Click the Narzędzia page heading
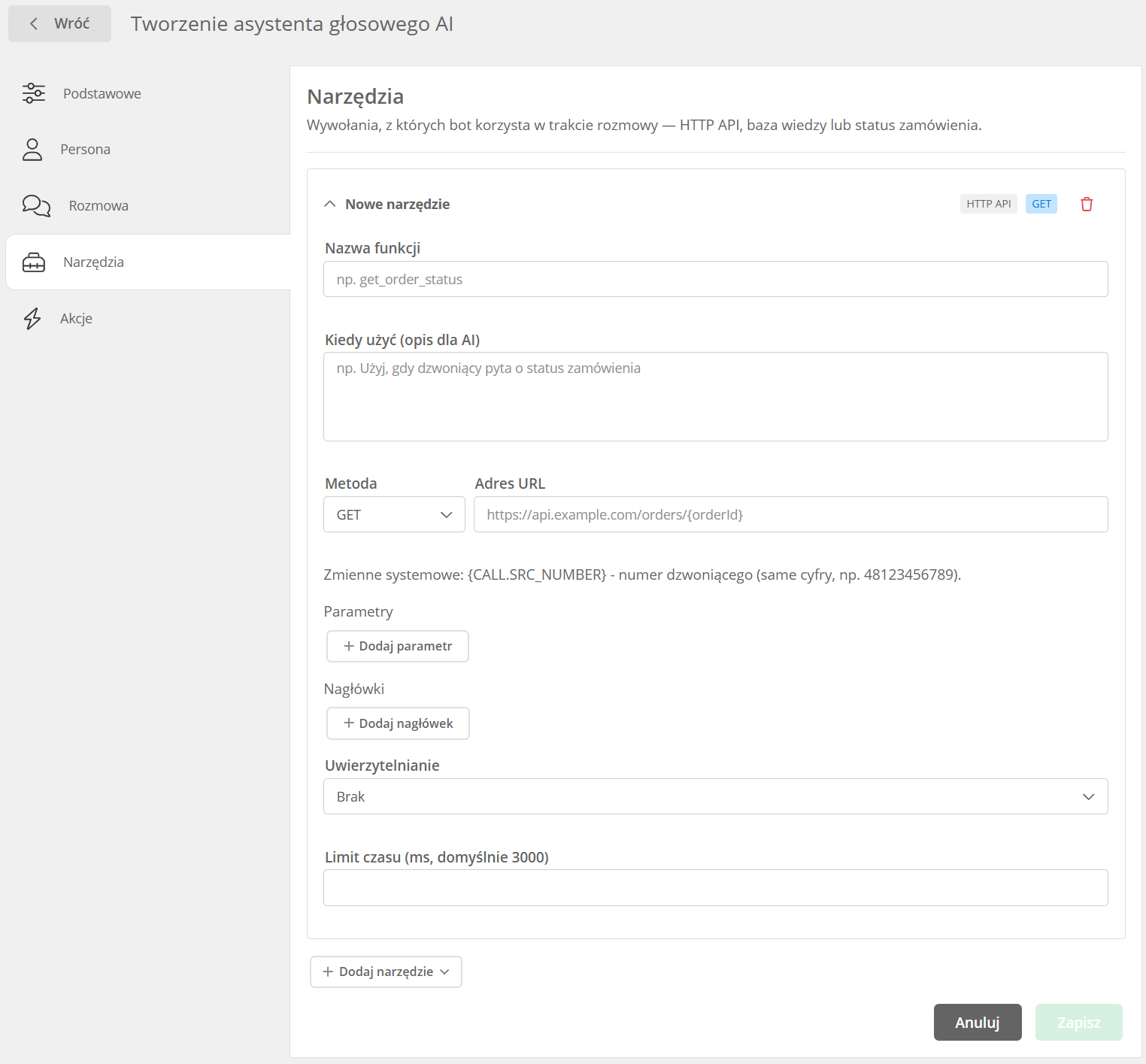The image size is (1146, 1064). pos(355,96)
